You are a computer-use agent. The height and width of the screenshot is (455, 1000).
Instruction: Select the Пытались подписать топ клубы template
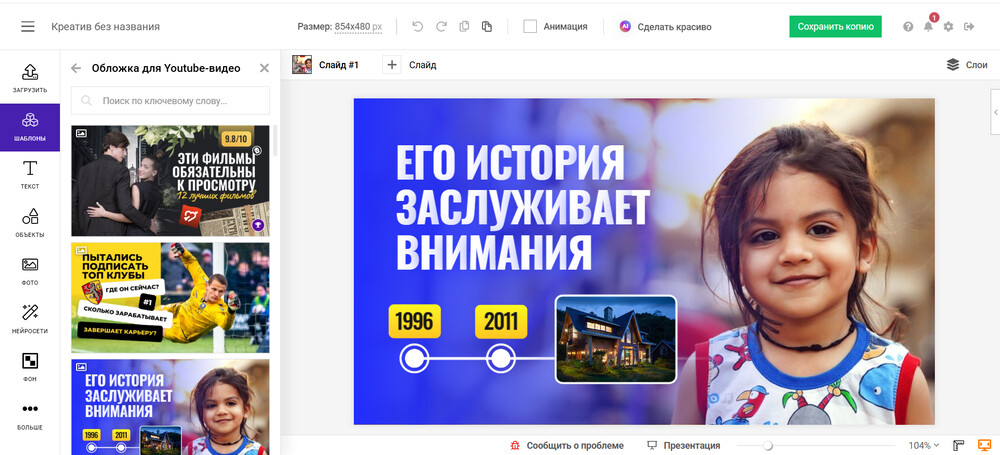[170, 297]
